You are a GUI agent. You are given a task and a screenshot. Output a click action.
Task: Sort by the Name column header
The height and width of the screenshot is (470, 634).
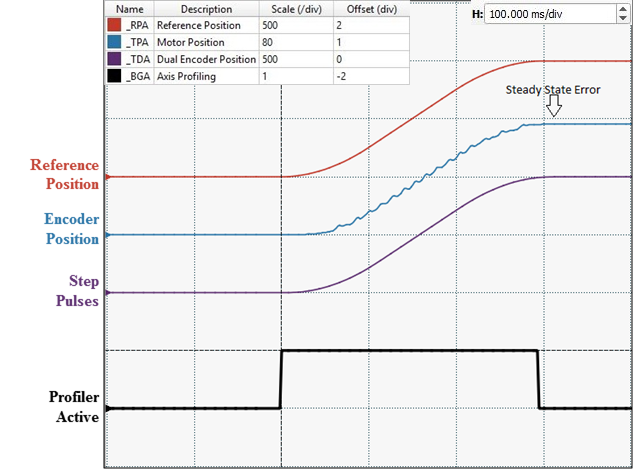[130, 8]
